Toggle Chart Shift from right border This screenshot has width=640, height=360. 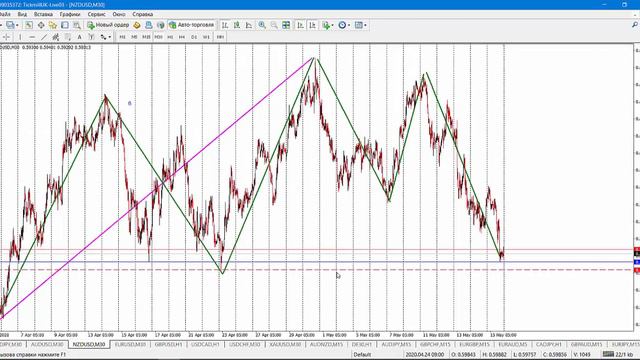[312, 25]
